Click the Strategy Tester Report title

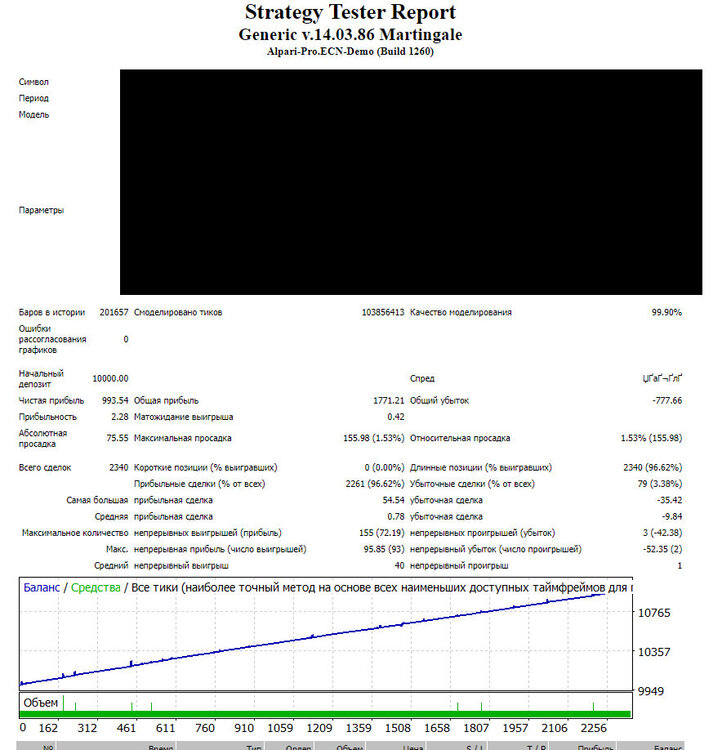[350, 12]
